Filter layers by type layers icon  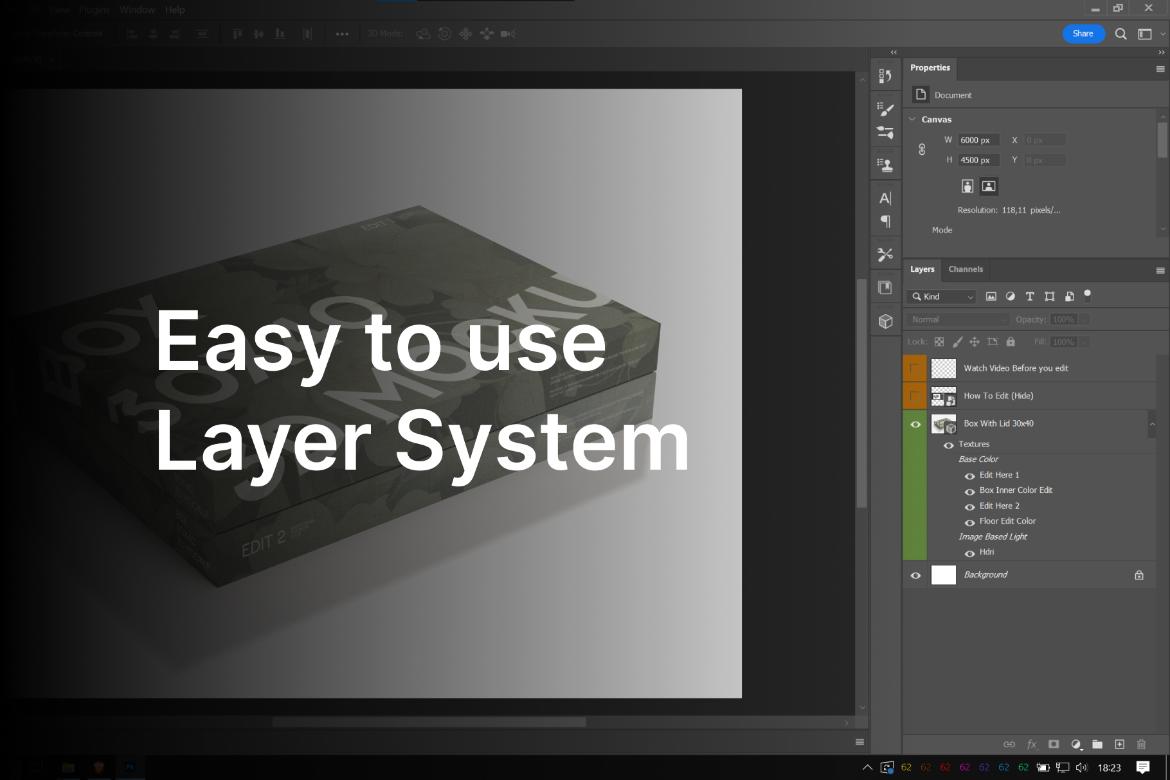(1030, 296)
